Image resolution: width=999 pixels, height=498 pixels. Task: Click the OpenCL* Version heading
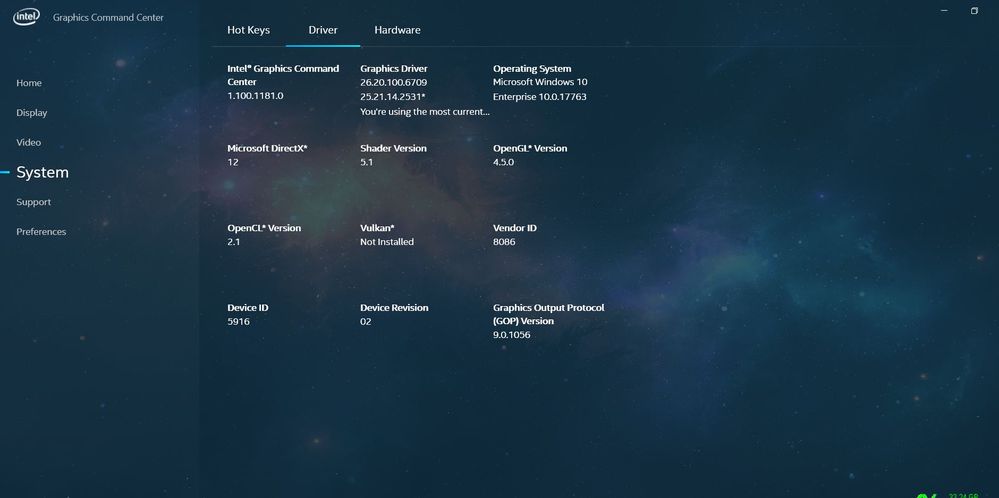coord(264,227)
